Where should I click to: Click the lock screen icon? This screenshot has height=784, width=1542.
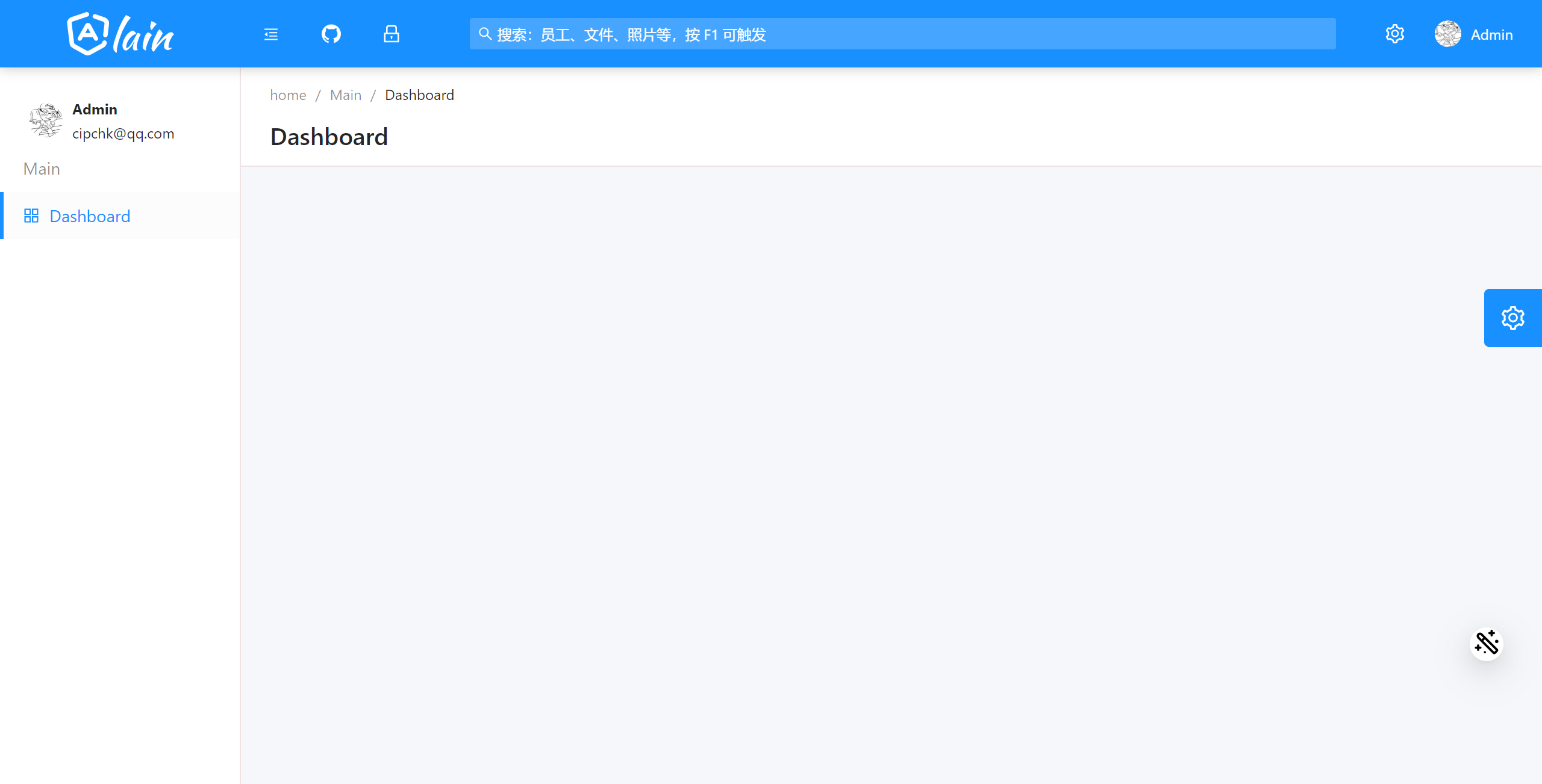pyautogui.click(x=392, y=34)
